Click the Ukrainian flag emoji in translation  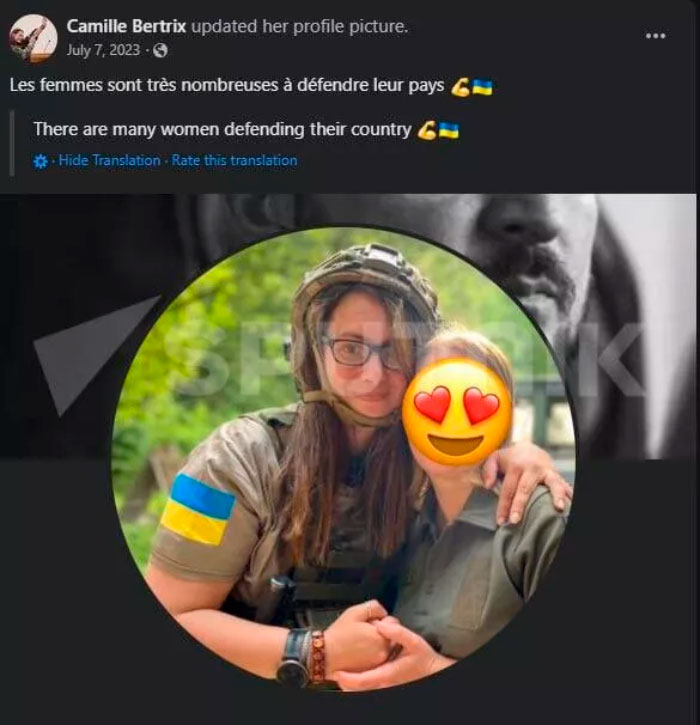point(449,130)
